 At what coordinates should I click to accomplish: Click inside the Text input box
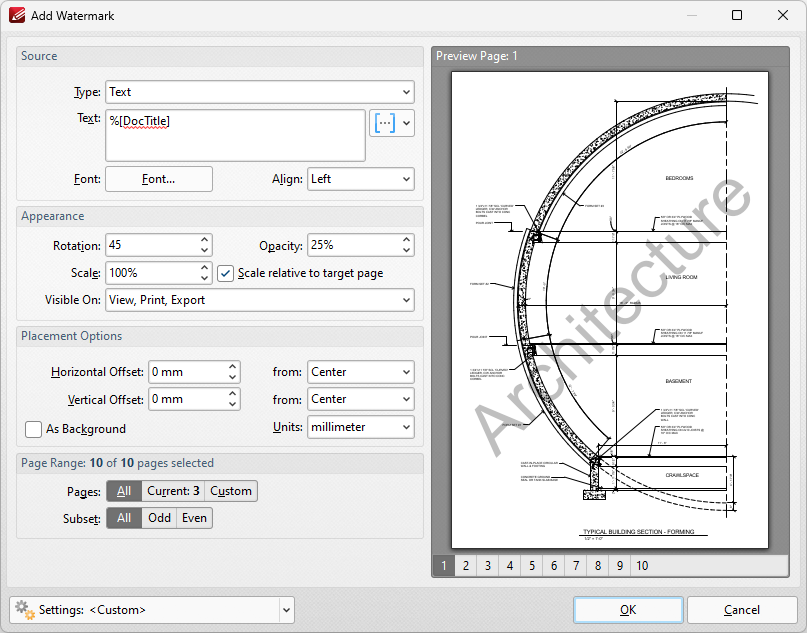[x=235, y=135]
